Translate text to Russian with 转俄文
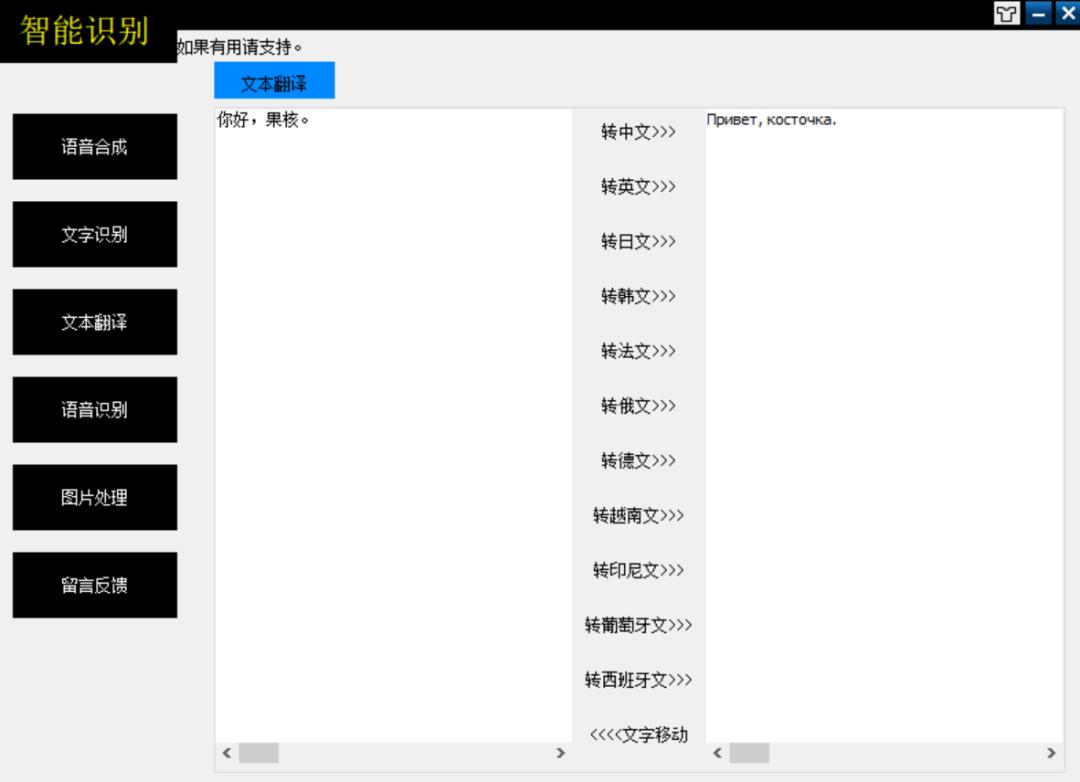 [x=637, y=406]
